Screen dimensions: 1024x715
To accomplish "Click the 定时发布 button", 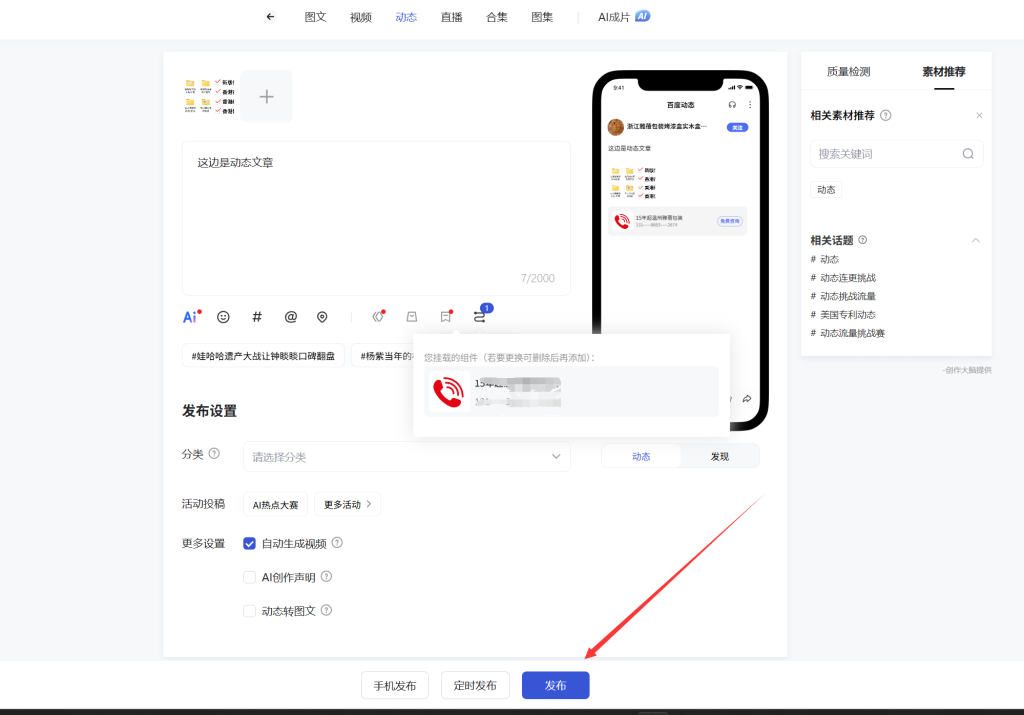I will 475,685.
